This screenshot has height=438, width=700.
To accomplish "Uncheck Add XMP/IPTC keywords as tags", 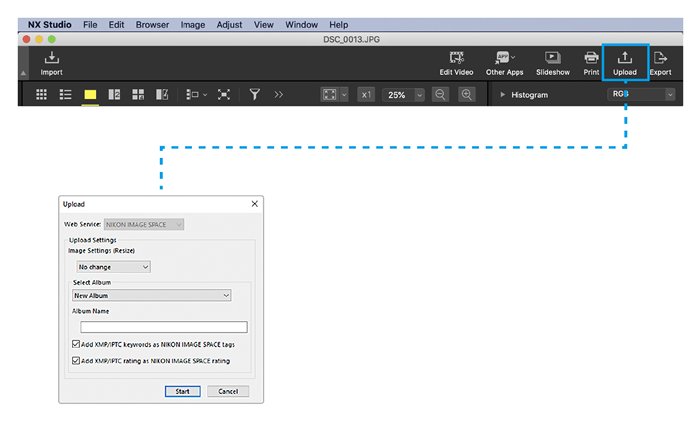I will 77,344.
